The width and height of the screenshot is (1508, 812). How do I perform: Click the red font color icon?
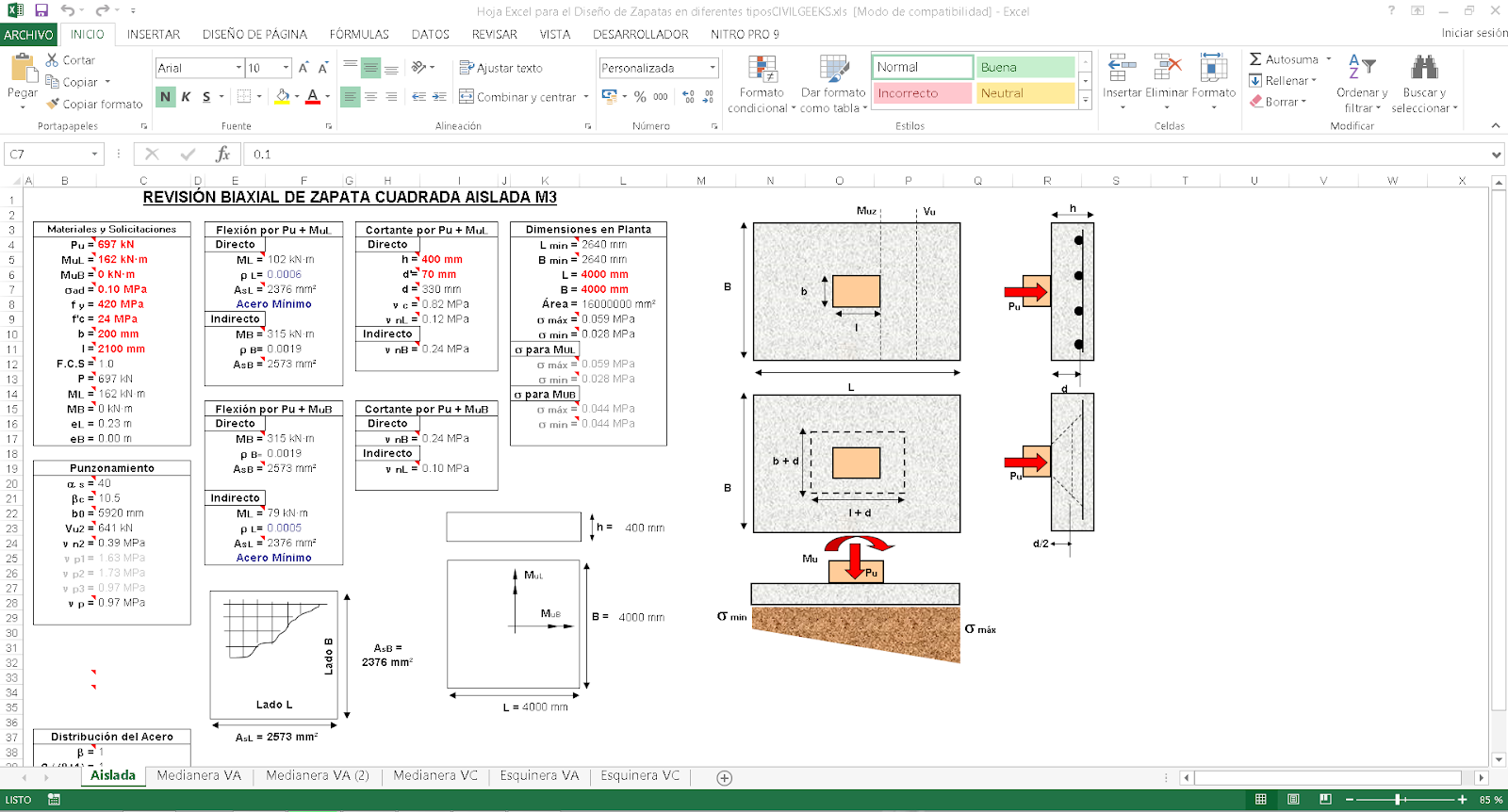(313, 96)
